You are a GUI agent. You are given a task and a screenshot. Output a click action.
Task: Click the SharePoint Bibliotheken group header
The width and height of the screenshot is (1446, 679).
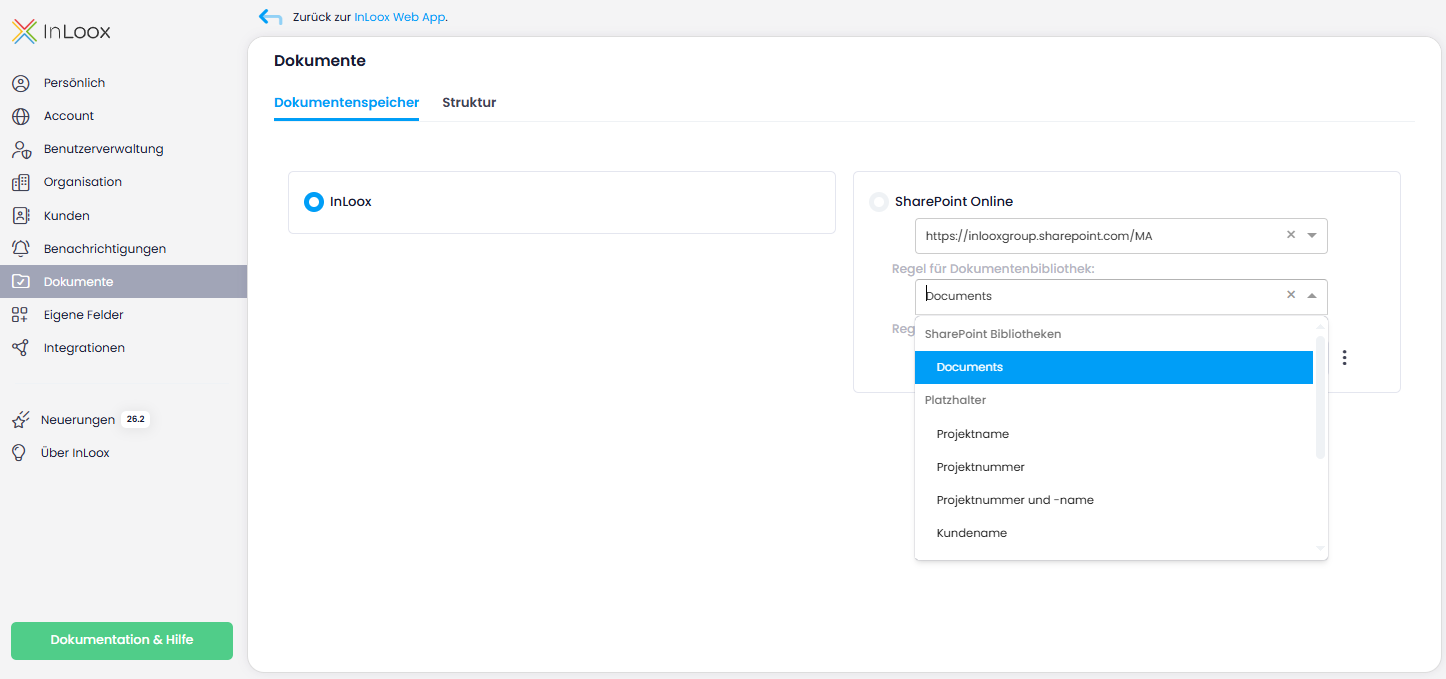pos(993,334)
